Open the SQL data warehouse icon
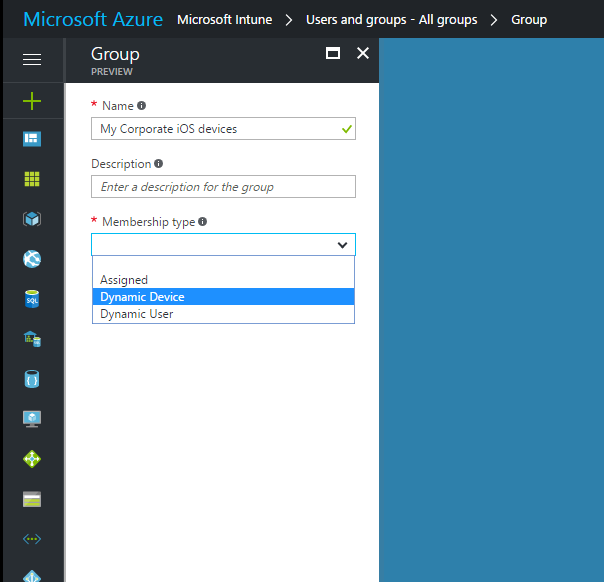This screenshot has height=582, width=604. (x=32, y=339)
